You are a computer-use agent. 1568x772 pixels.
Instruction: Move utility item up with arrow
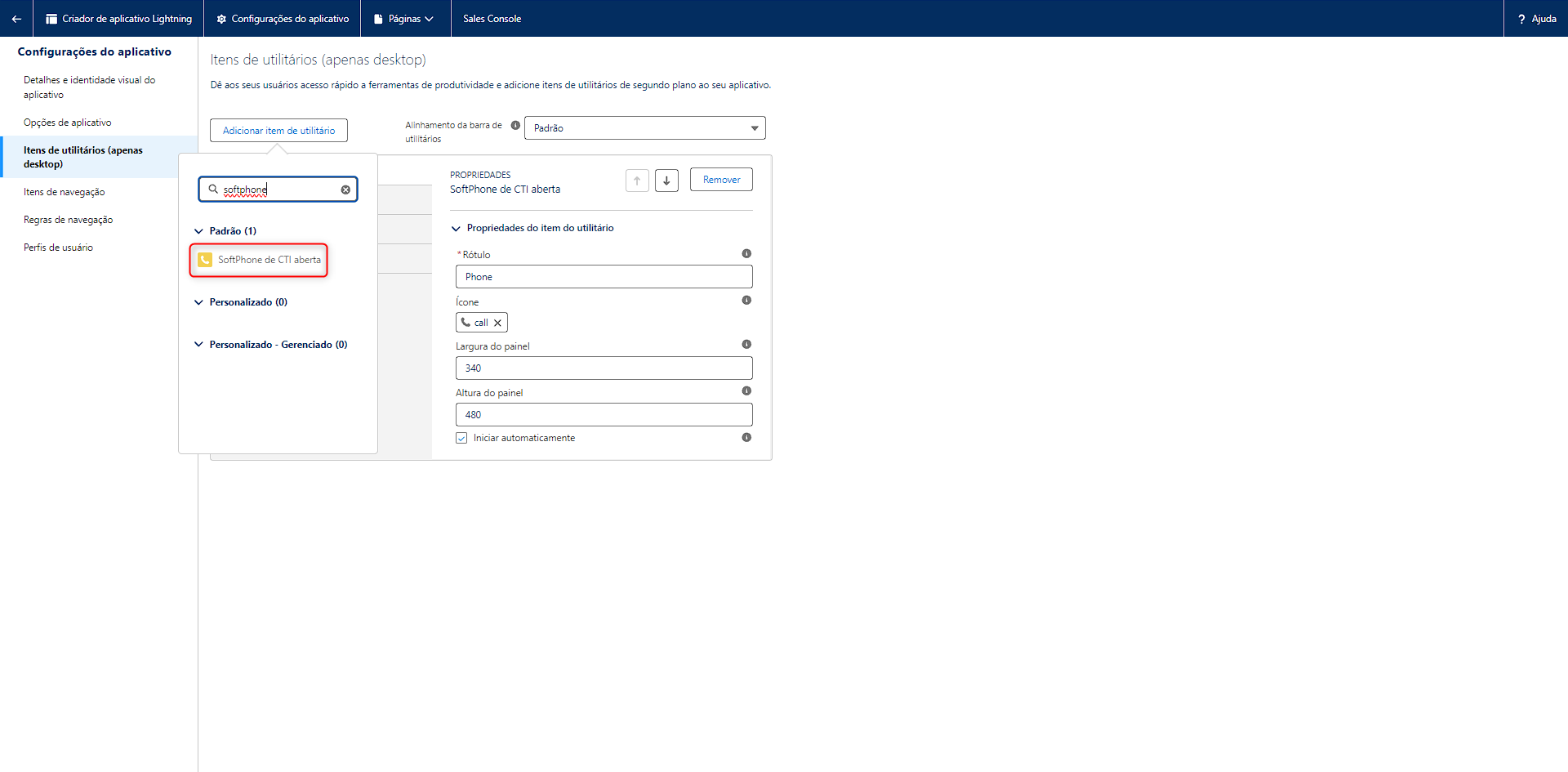click(x=637, y=181)
